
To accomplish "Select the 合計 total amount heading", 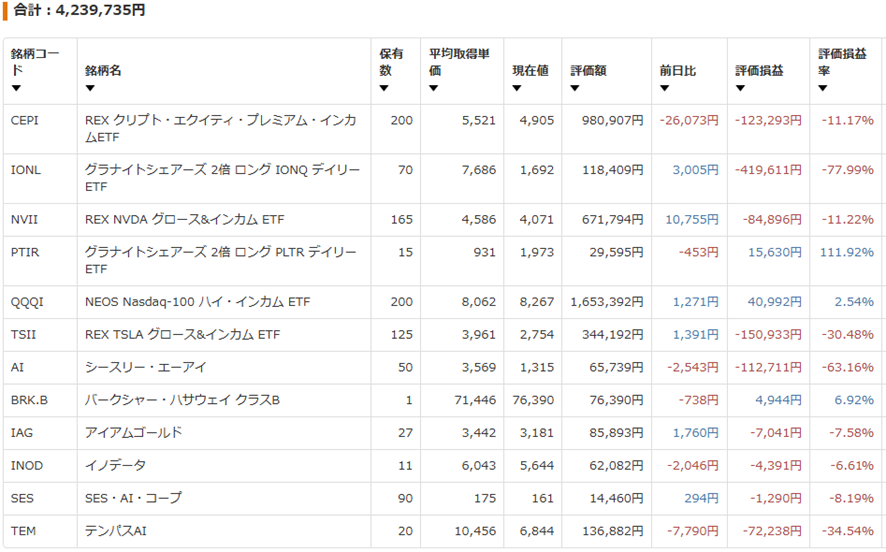I will point(79,10).
